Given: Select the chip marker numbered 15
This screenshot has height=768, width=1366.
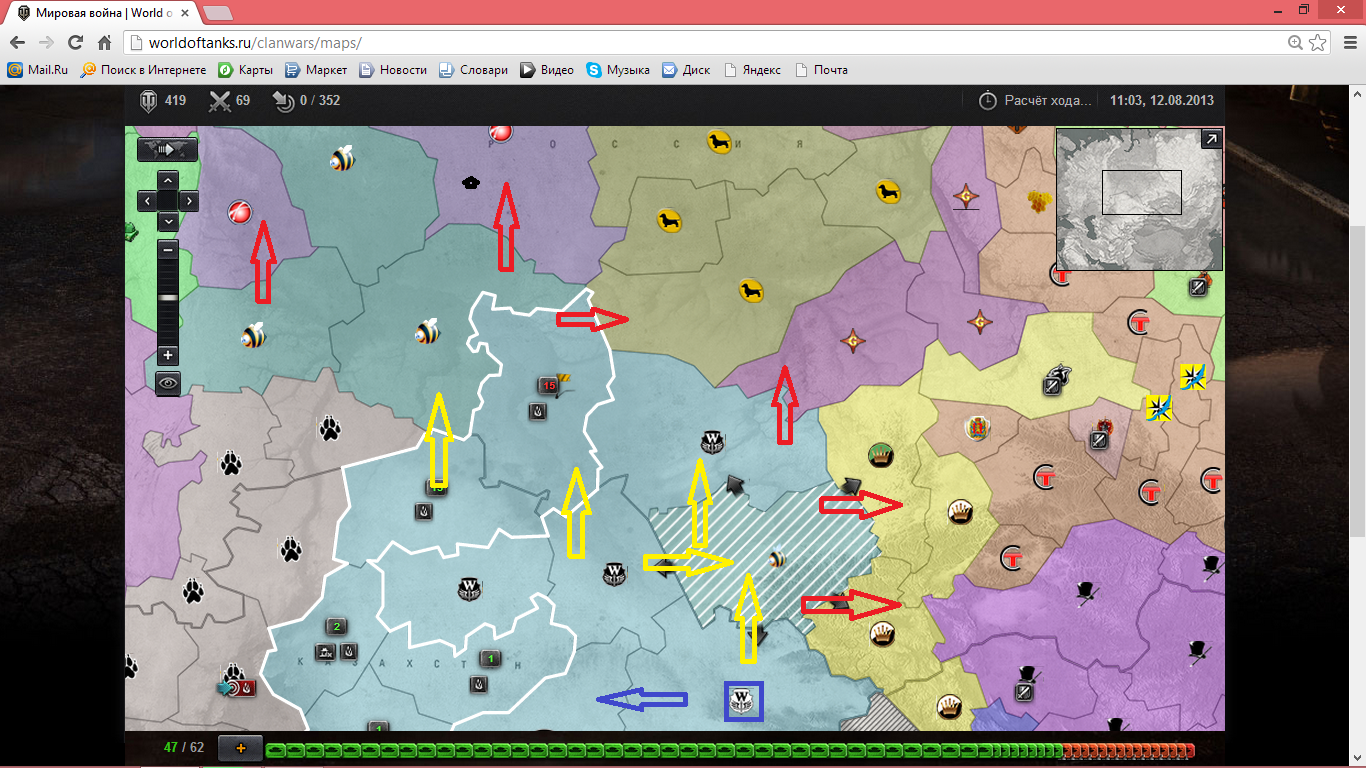Looking at the screenshot, I should tap(548, 385).
